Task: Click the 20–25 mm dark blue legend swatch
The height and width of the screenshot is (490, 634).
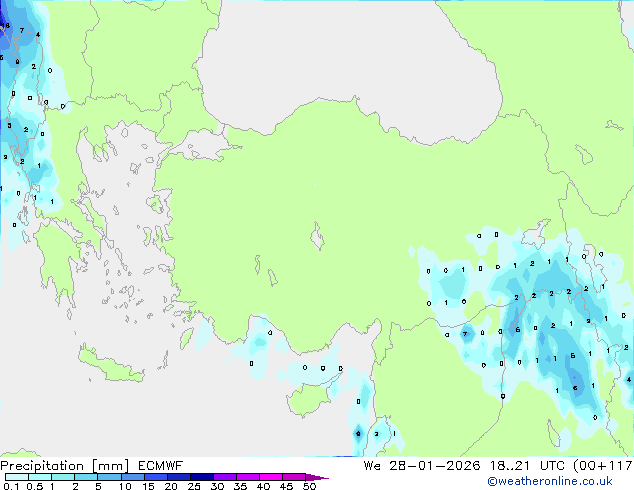Action: [x=179, y=477]
